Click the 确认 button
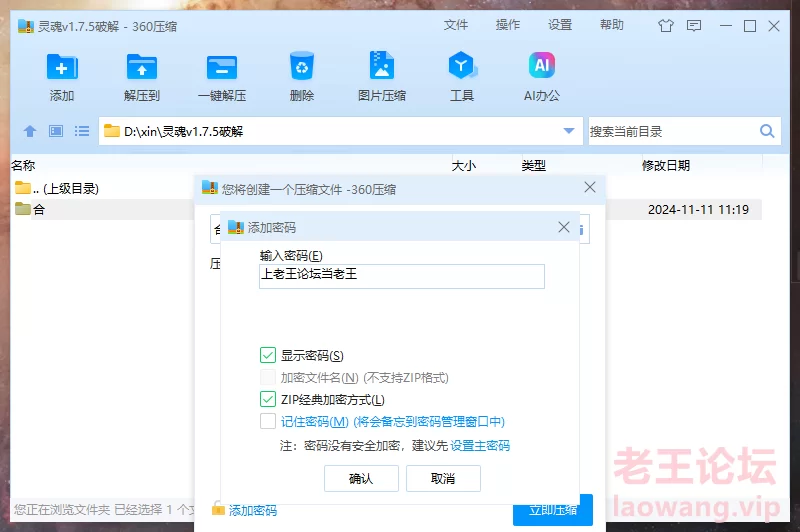 [361, 478]
